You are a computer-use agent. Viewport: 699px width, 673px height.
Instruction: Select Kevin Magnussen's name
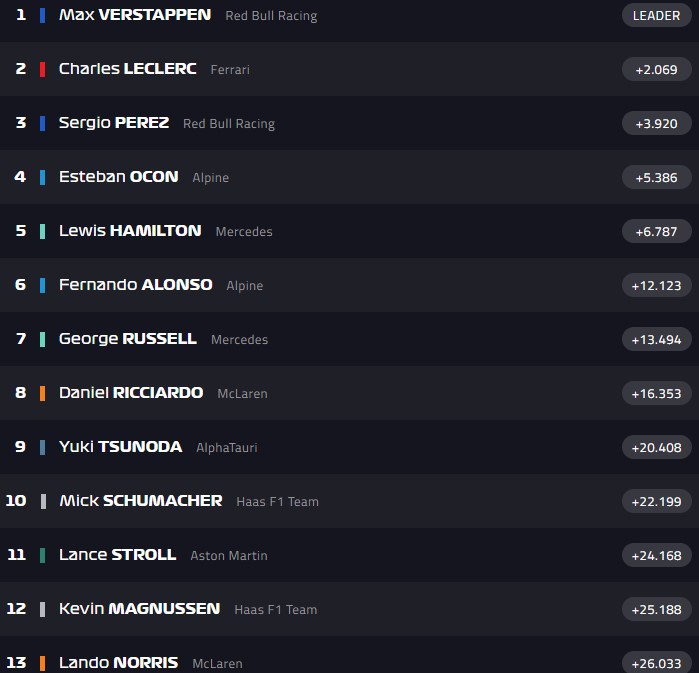(x=139, y=609)
